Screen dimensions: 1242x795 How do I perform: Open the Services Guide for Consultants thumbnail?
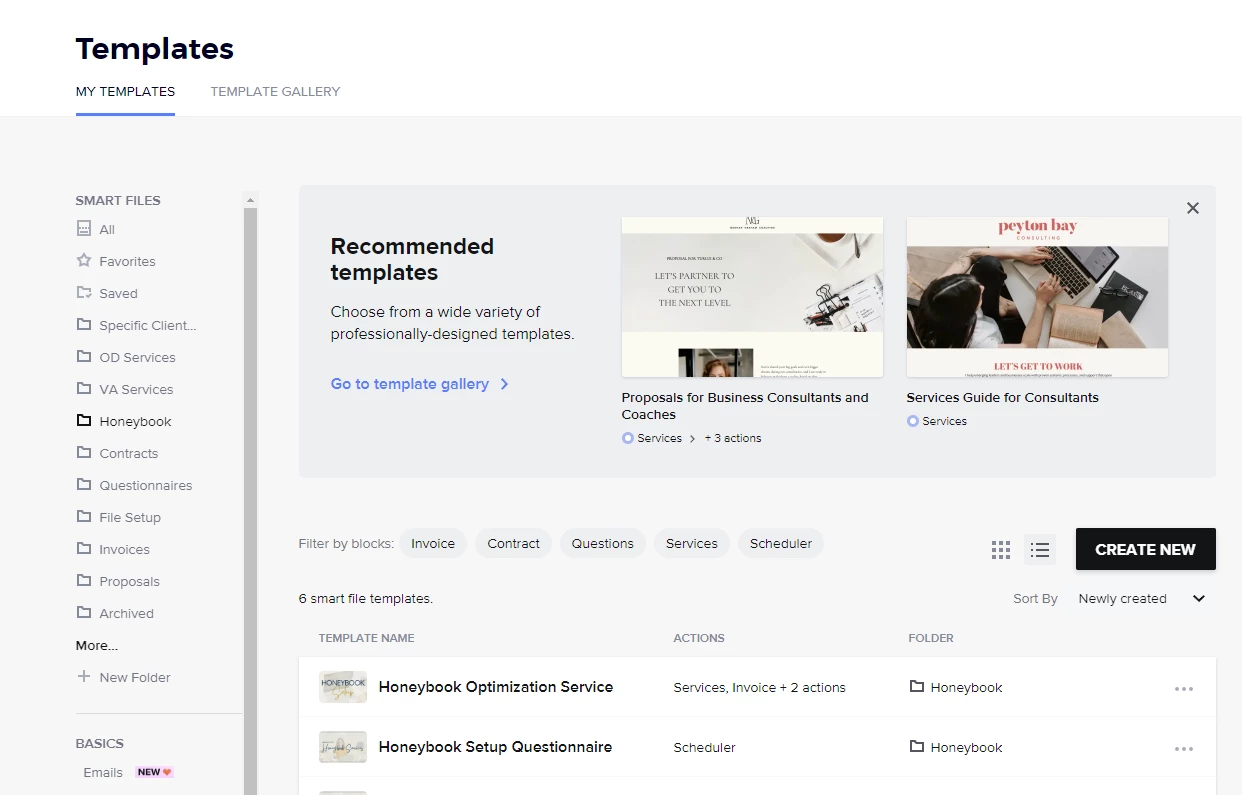[1037, 297]
